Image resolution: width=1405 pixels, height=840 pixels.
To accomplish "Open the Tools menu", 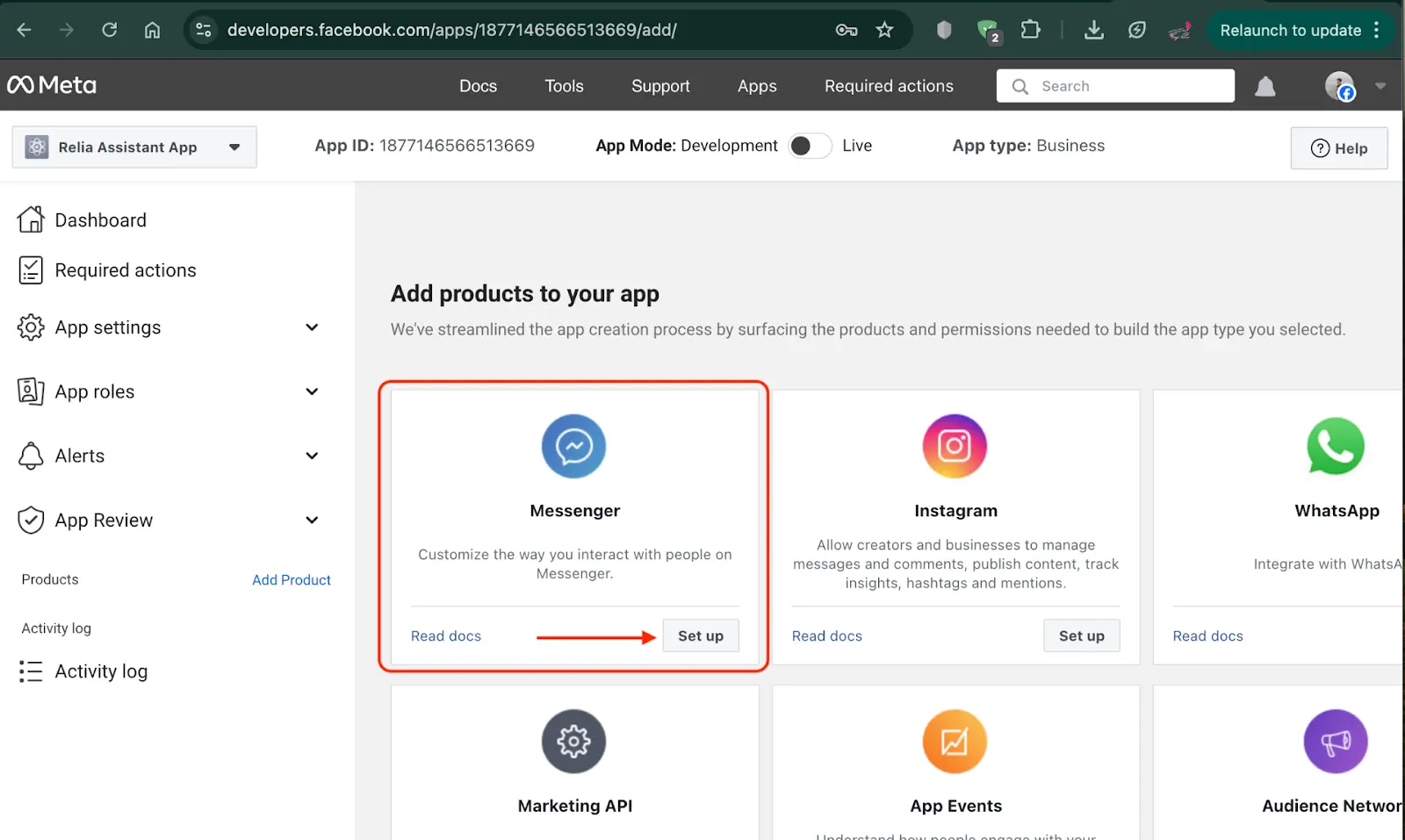I will pyautogui.click(x=563, y=85).
